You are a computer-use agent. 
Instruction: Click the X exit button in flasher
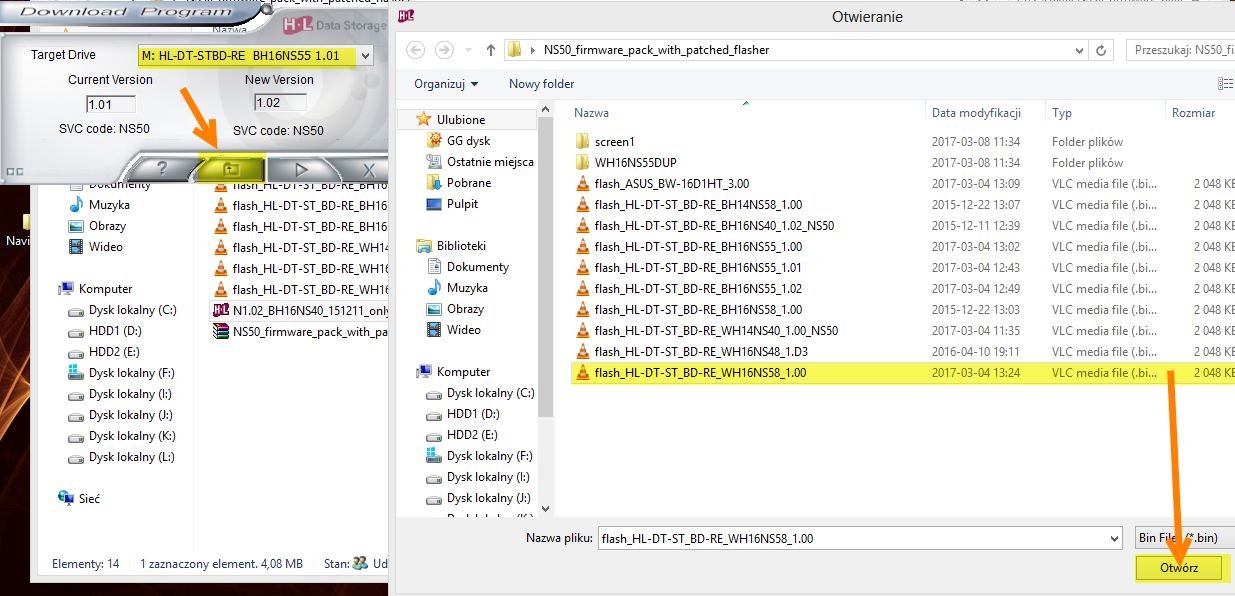367,170
